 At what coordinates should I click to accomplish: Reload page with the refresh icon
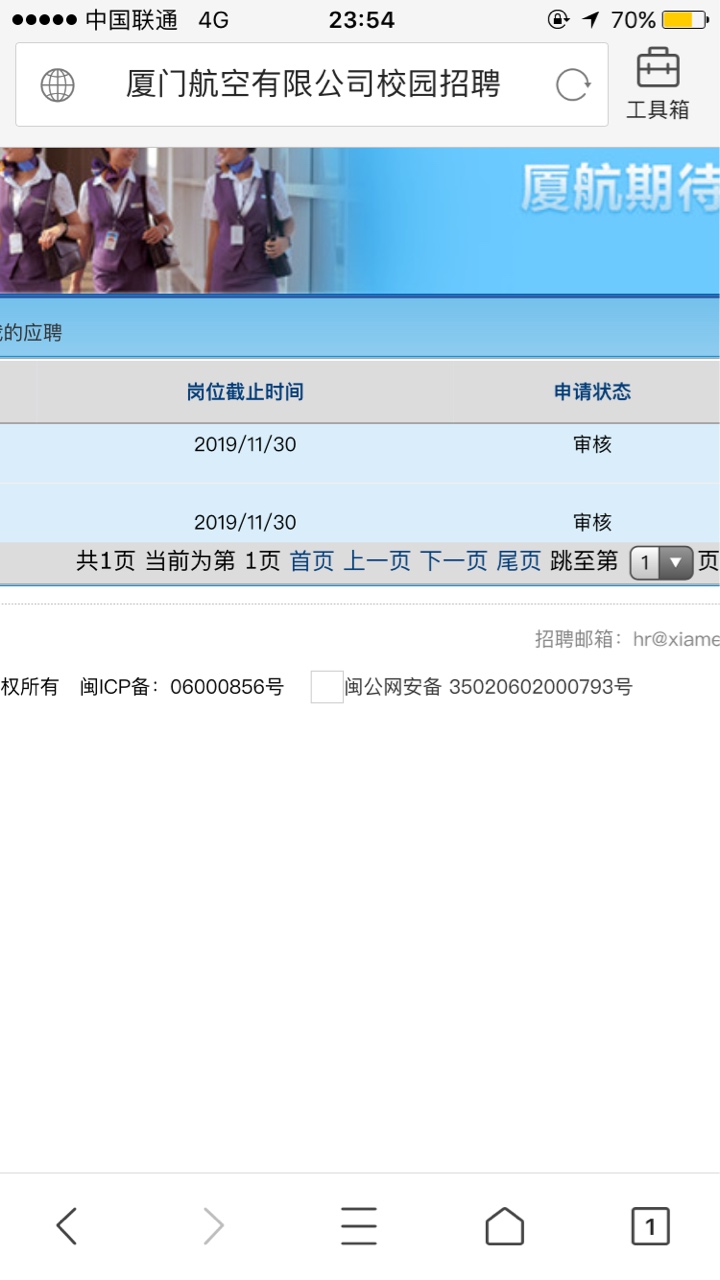point(573,85)
